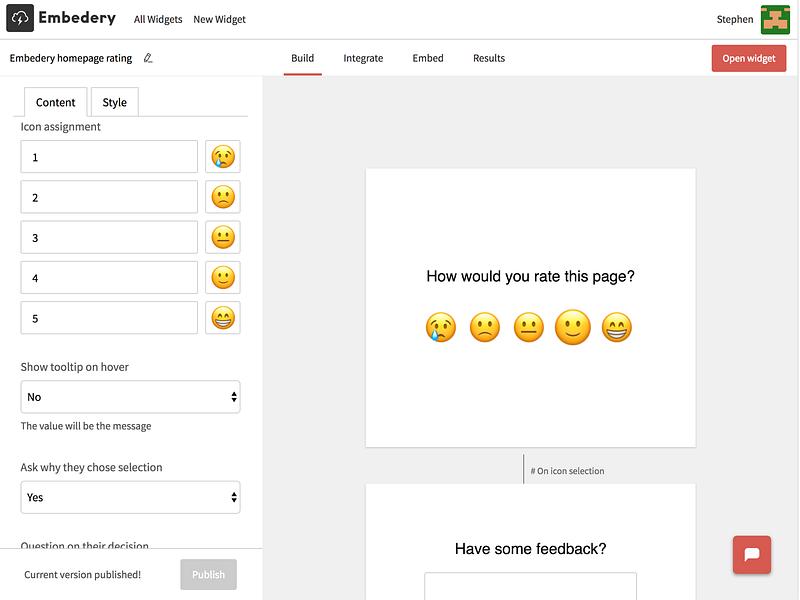Click the 'Have some feedback?' heading
The image size is (800, 600).
click(x=531, y=548)
